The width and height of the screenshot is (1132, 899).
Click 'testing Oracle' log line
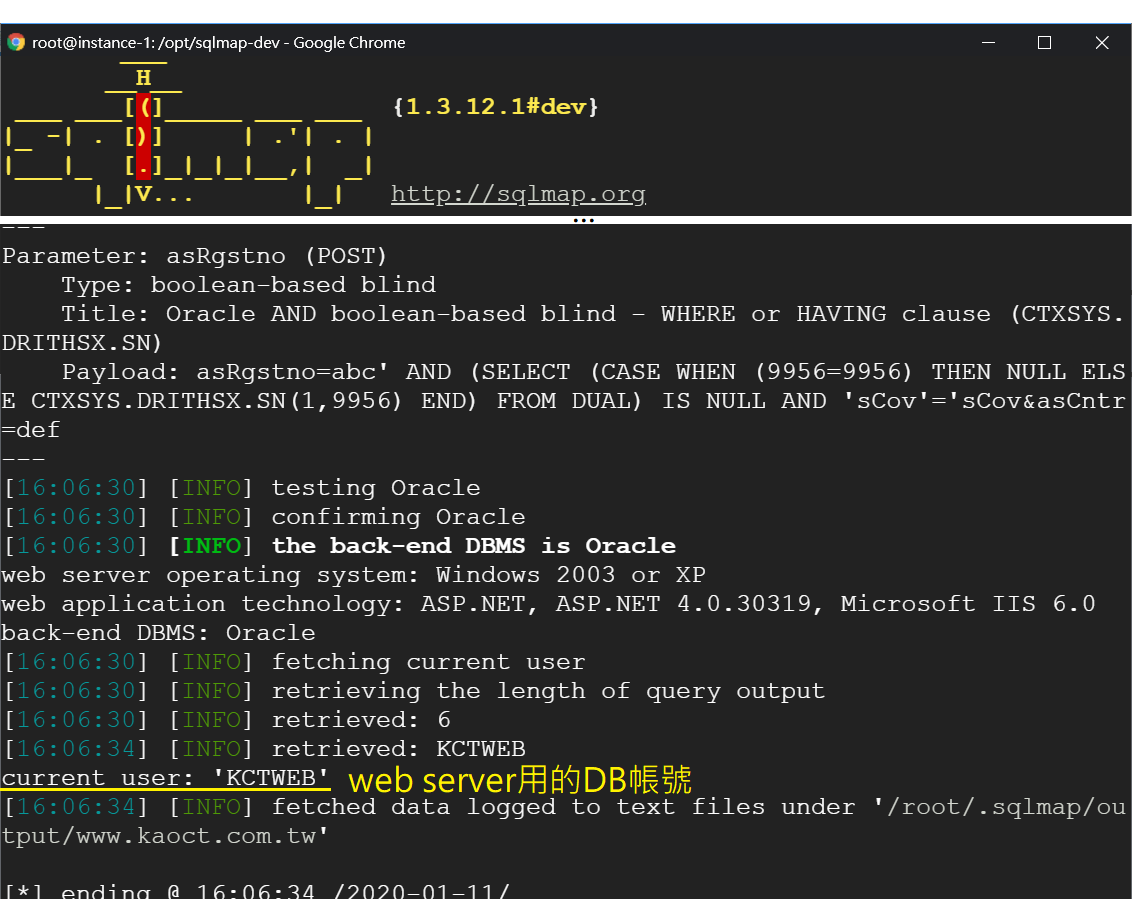point(242,488)
